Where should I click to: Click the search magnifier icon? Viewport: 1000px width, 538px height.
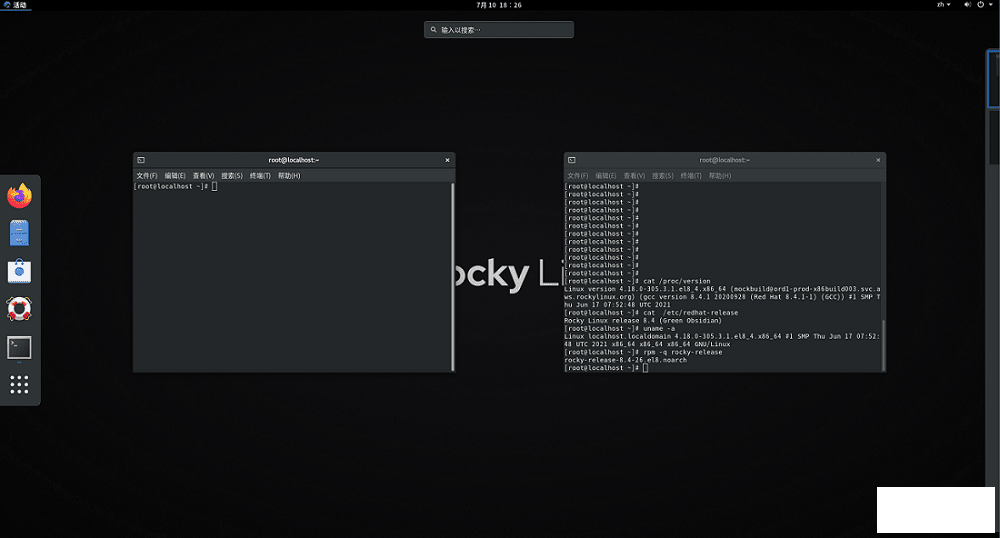[434, 29]
